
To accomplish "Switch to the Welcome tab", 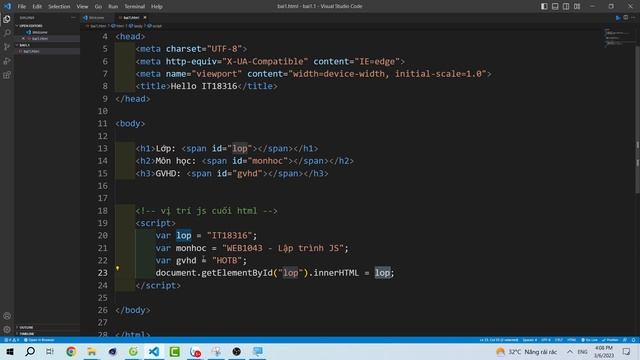I will [x=96, y=18].
